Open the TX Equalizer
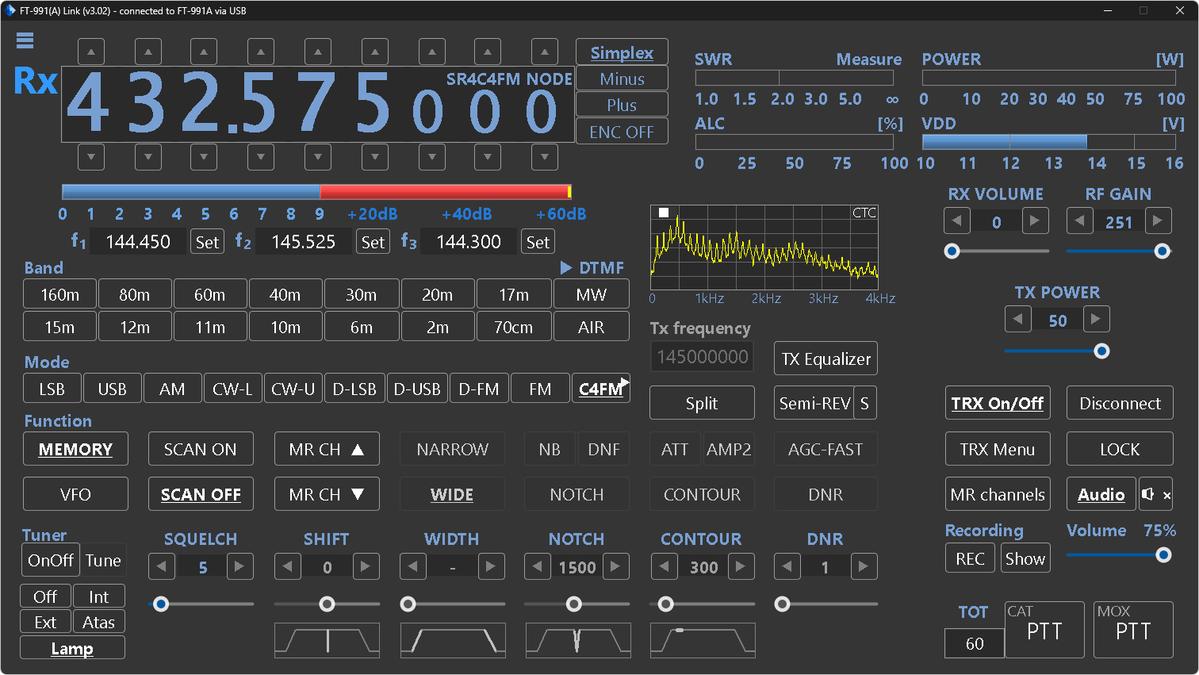 (825, 359)
